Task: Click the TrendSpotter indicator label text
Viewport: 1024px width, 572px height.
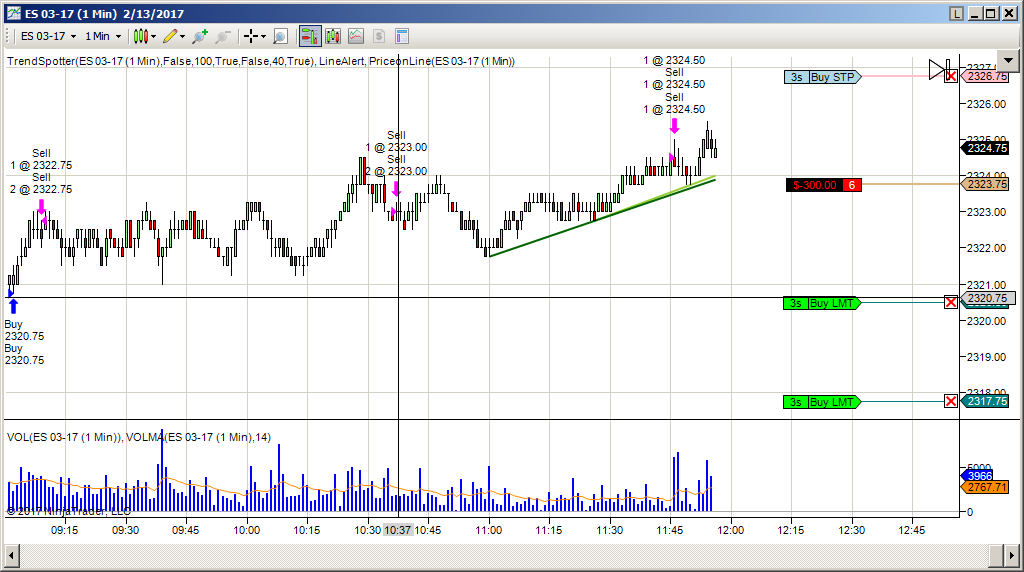Action: tap(261, 61)
